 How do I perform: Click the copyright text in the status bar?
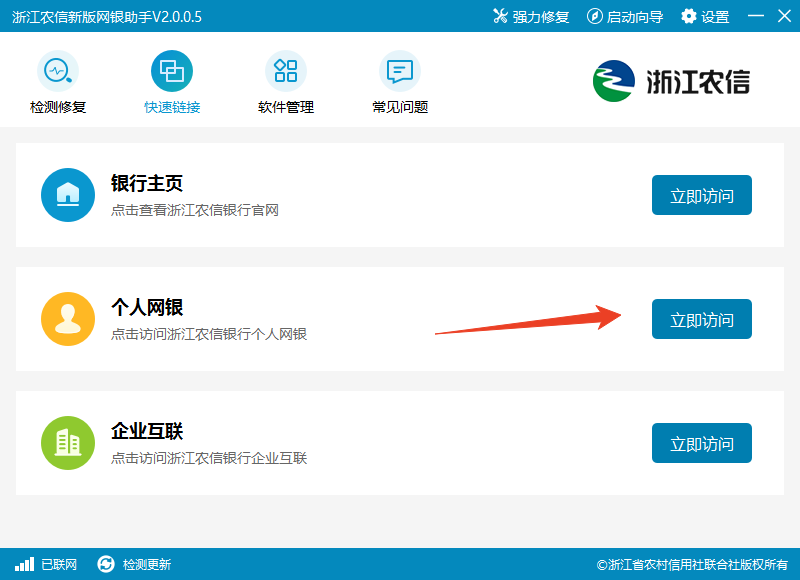pyautogui.click(x=690, y=563)
